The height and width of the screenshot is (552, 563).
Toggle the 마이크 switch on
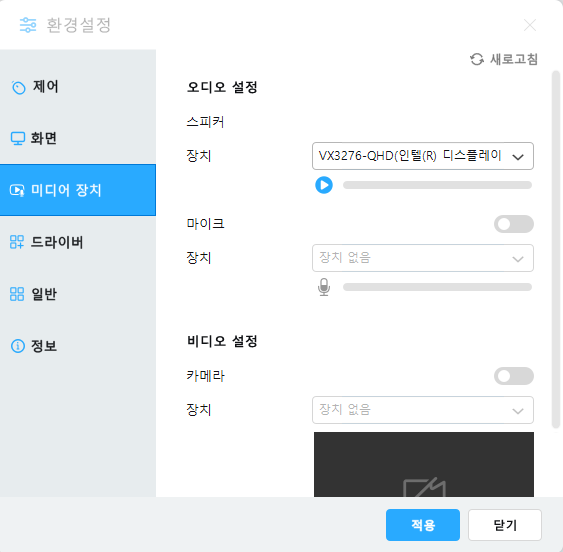tap(514, 224)
